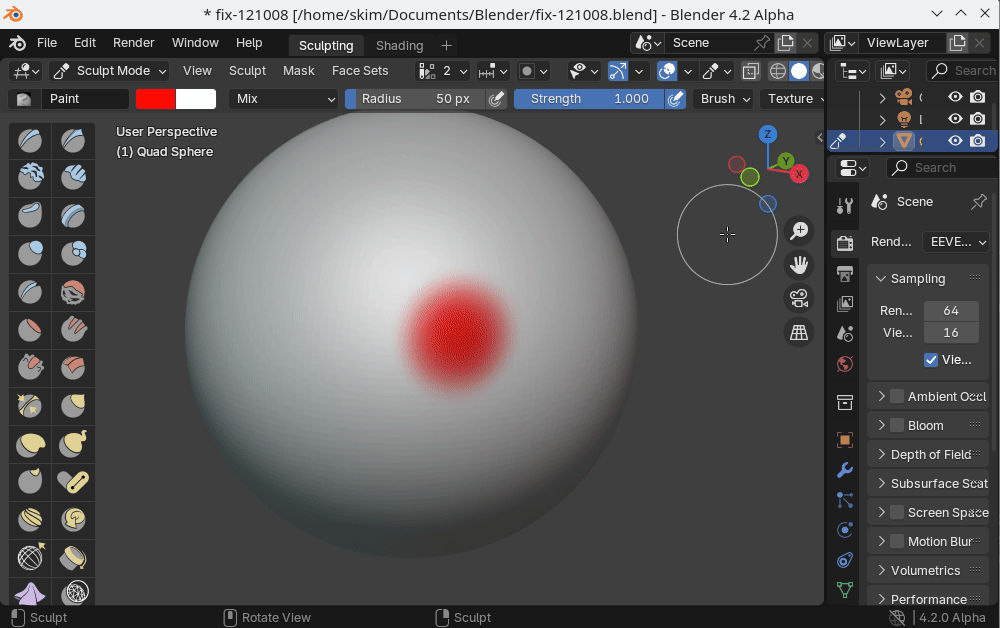1000x628 pixels.
Task: Open the Modifiers wrench properties tab
Action: (x=845, y=470)
